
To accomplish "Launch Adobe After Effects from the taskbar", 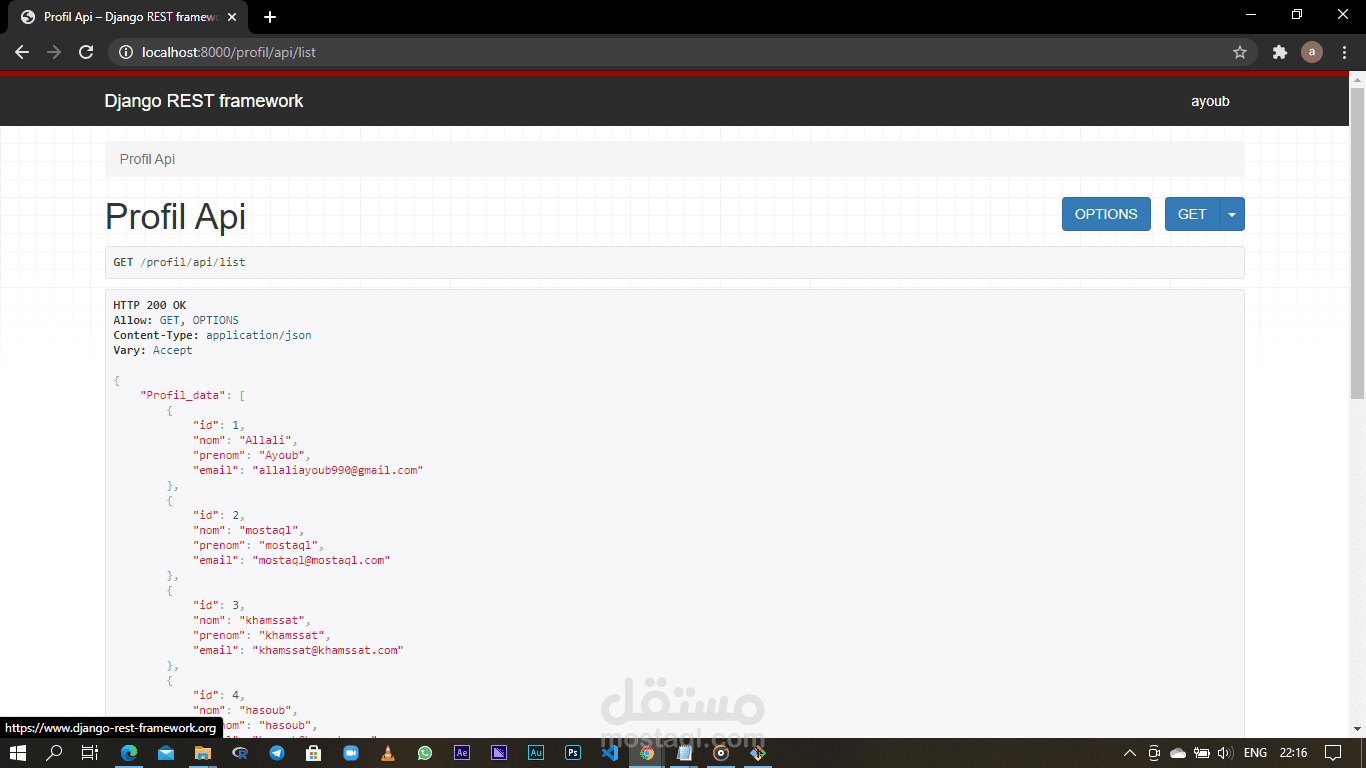I will pyautogui.click(x=462, y=753).
